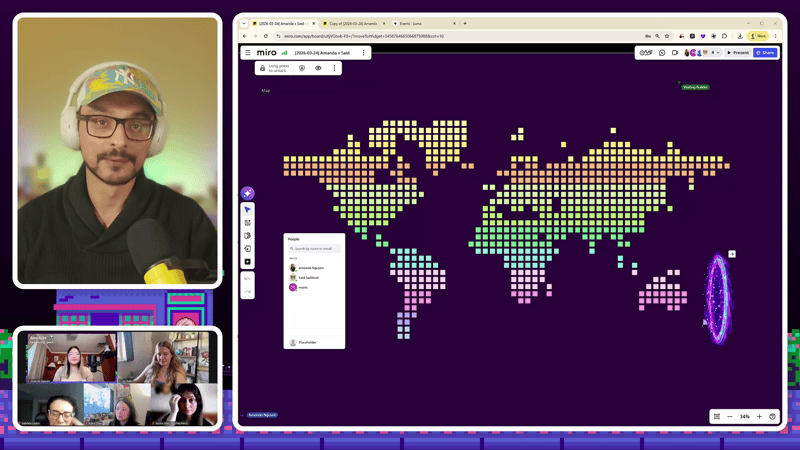Bookmark this page star icon

point(667,36)
